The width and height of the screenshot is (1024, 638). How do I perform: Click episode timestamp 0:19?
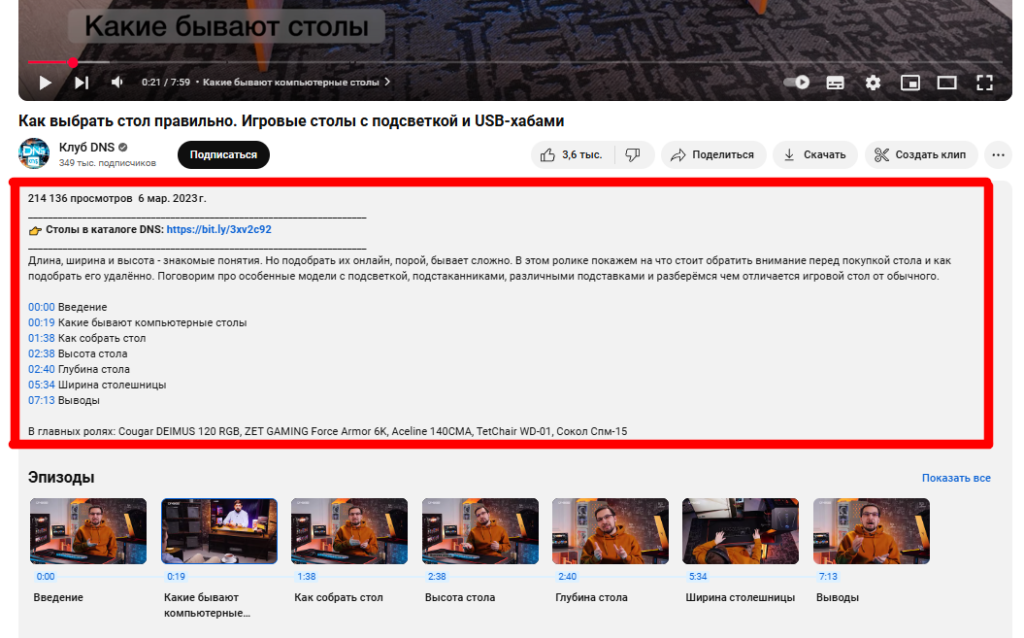coord(176,577)
